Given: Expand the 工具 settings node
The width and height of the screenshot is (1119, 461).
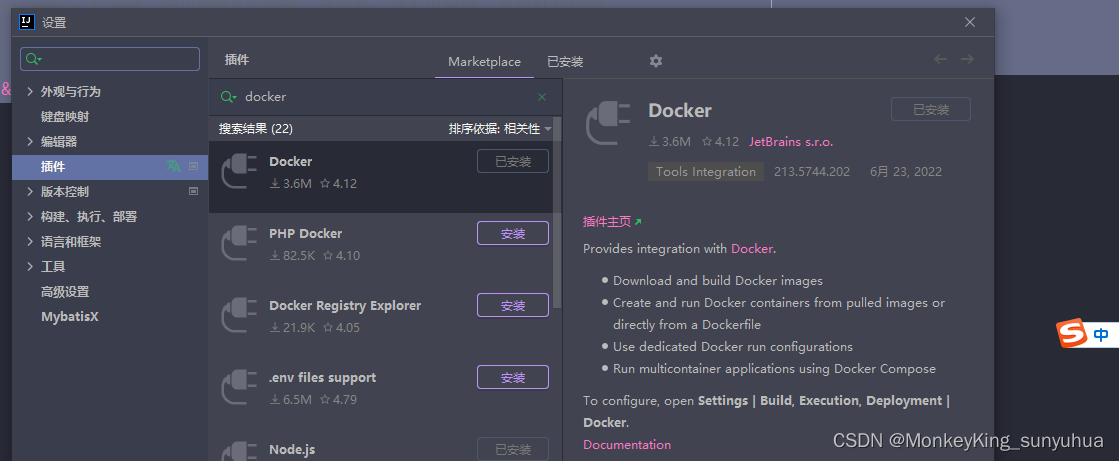Looking at the screenshot, I should coord(30,266).
